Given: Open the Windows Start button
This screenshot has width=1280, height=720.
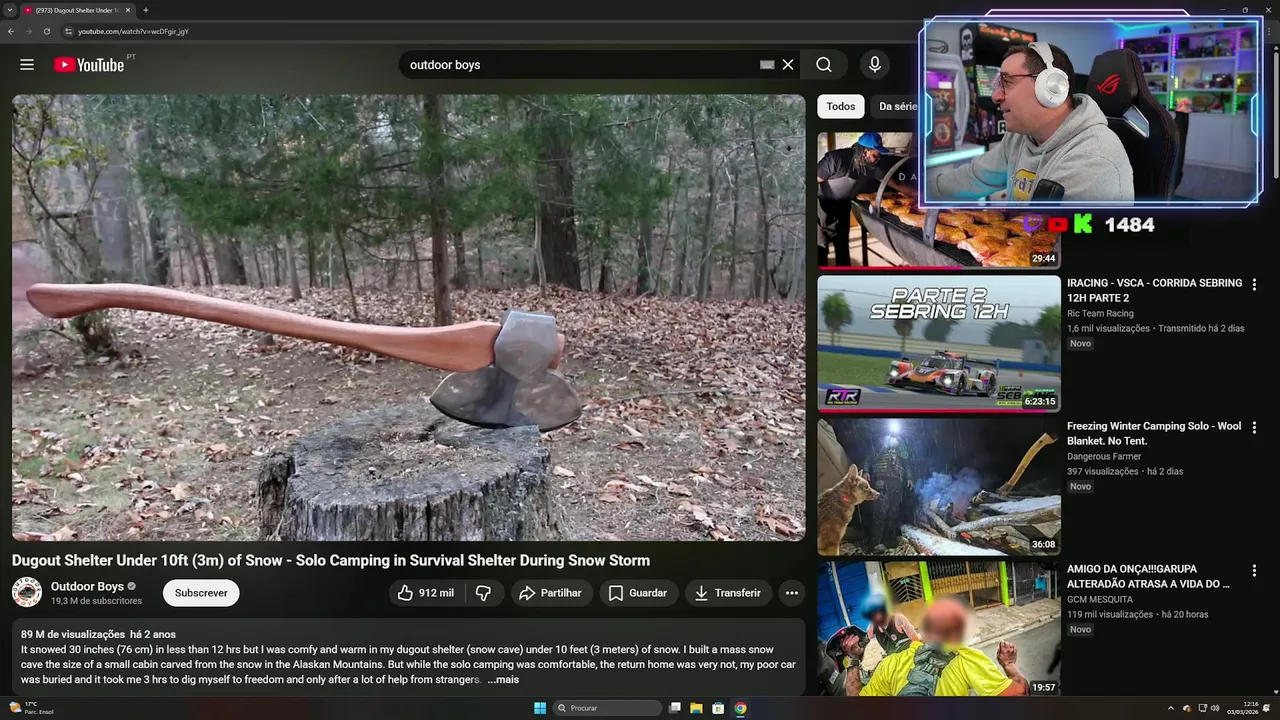Looking at the screenshot, I should coord(540,708).
